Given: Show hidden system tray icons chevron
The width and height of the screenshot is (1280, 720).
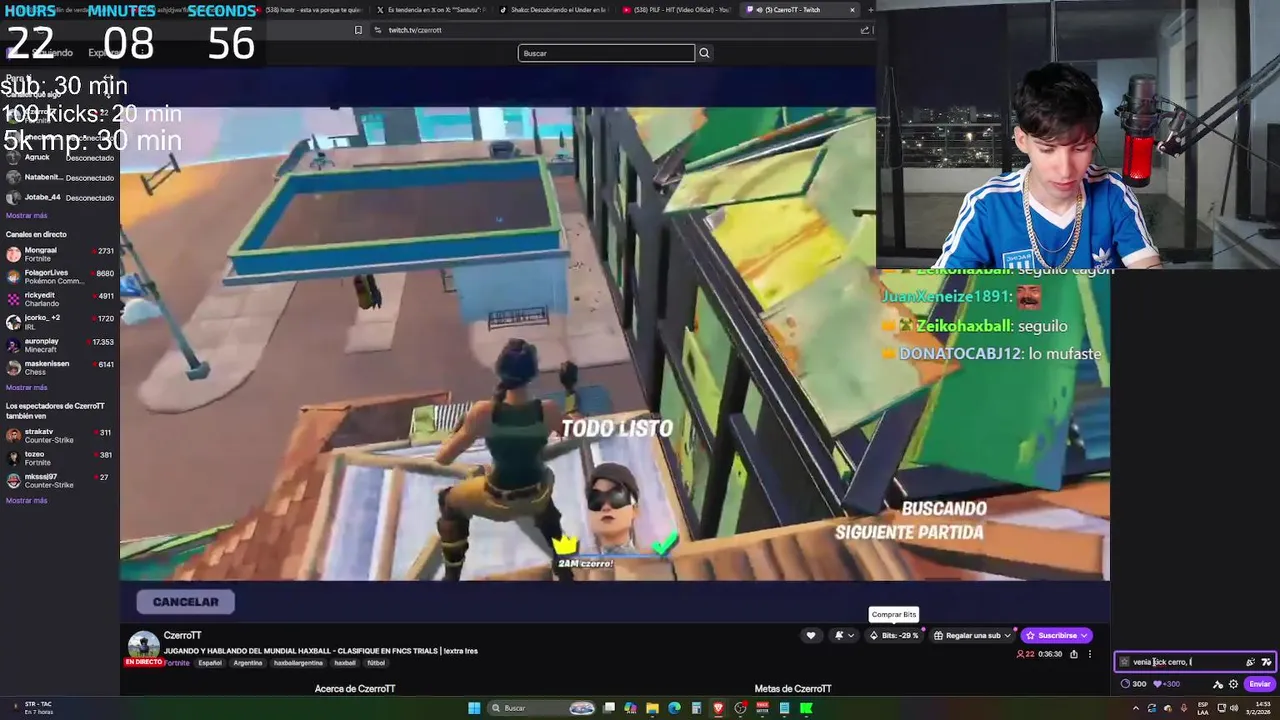Looking at the screenshot, I should click(x=1136, y=708).
